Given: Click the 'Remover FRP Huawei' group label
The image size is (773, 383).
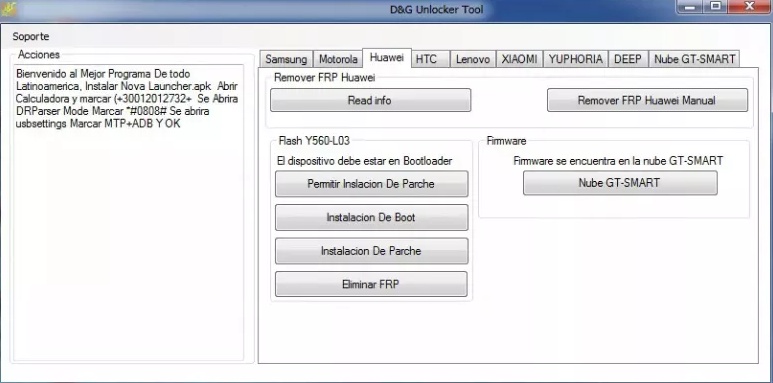Looking at the screenshot, I should 324,77.
